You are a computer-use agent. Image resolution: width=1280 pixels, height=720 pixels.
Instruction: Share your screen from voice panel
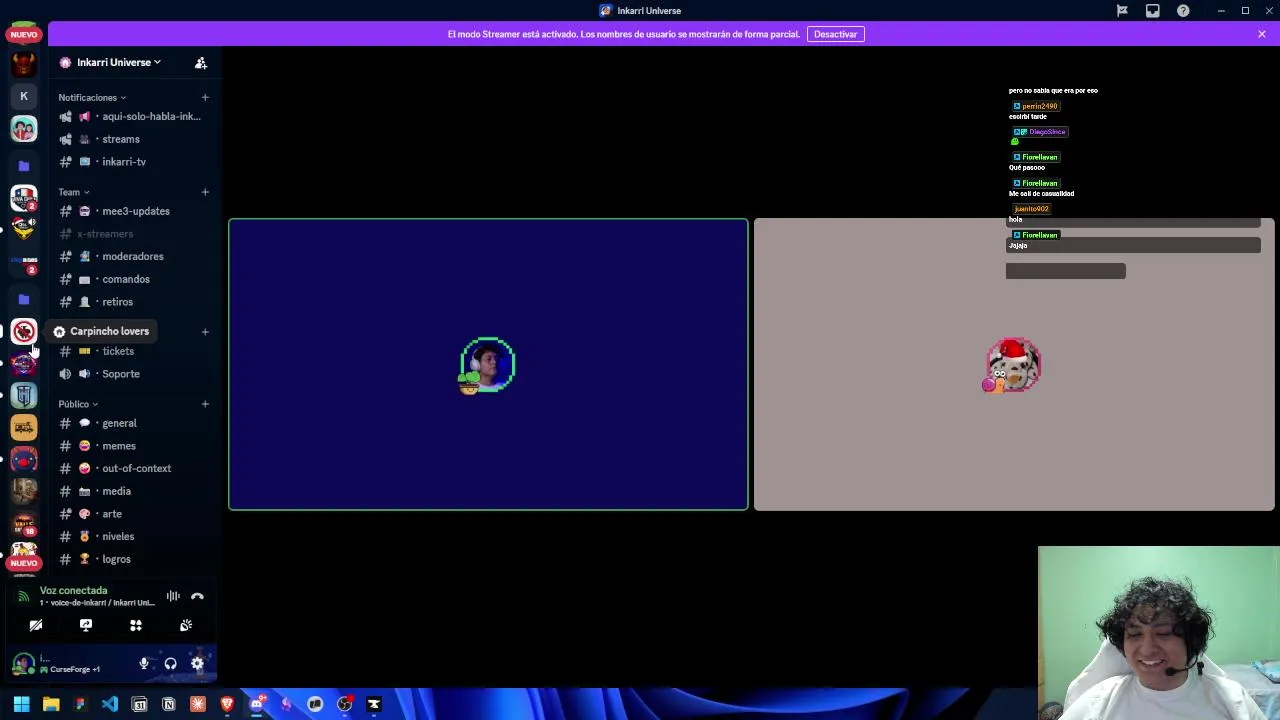pos(86,625)
